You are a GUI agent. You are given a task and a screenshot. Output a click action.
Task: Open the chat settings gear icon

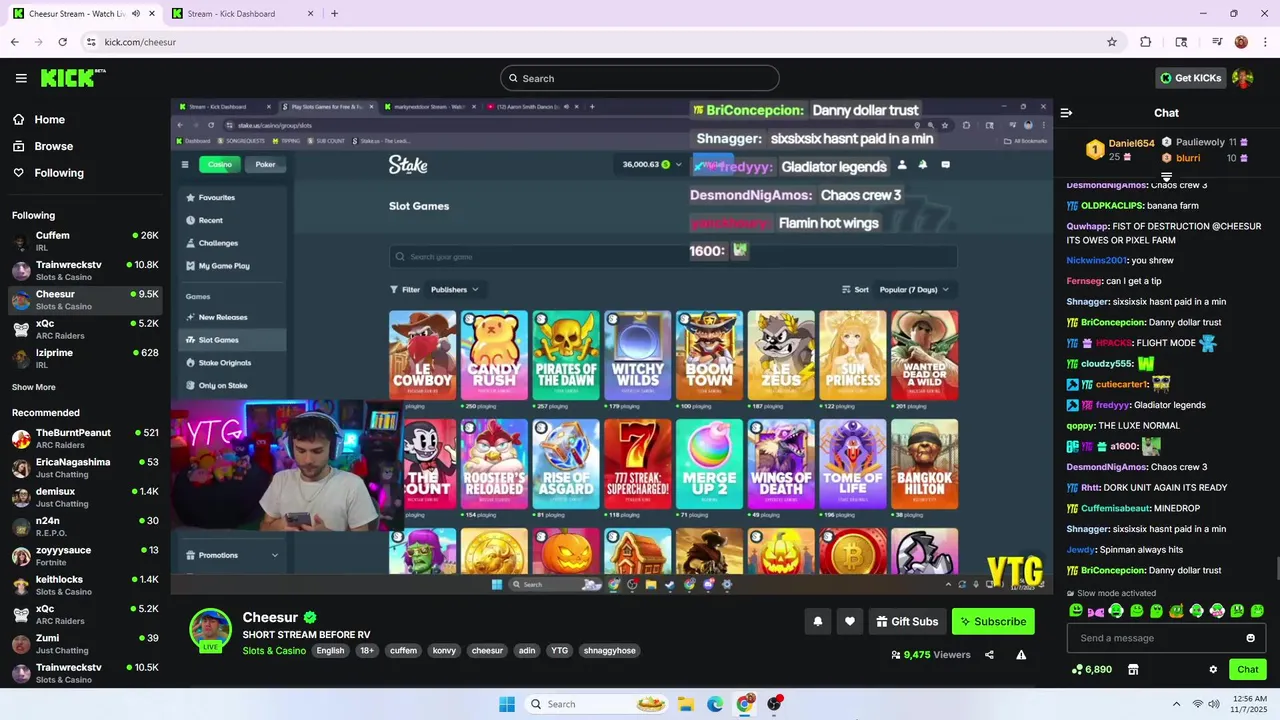coord(1213,669)
